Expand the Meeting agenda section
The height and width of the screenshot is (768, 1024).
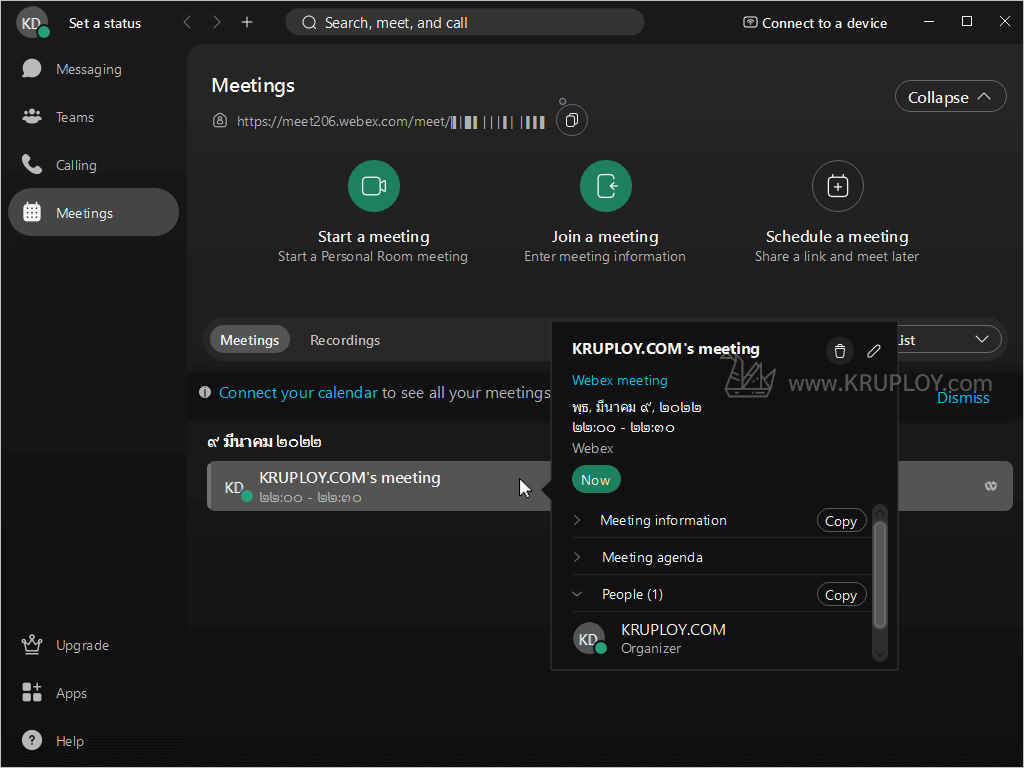577,557
